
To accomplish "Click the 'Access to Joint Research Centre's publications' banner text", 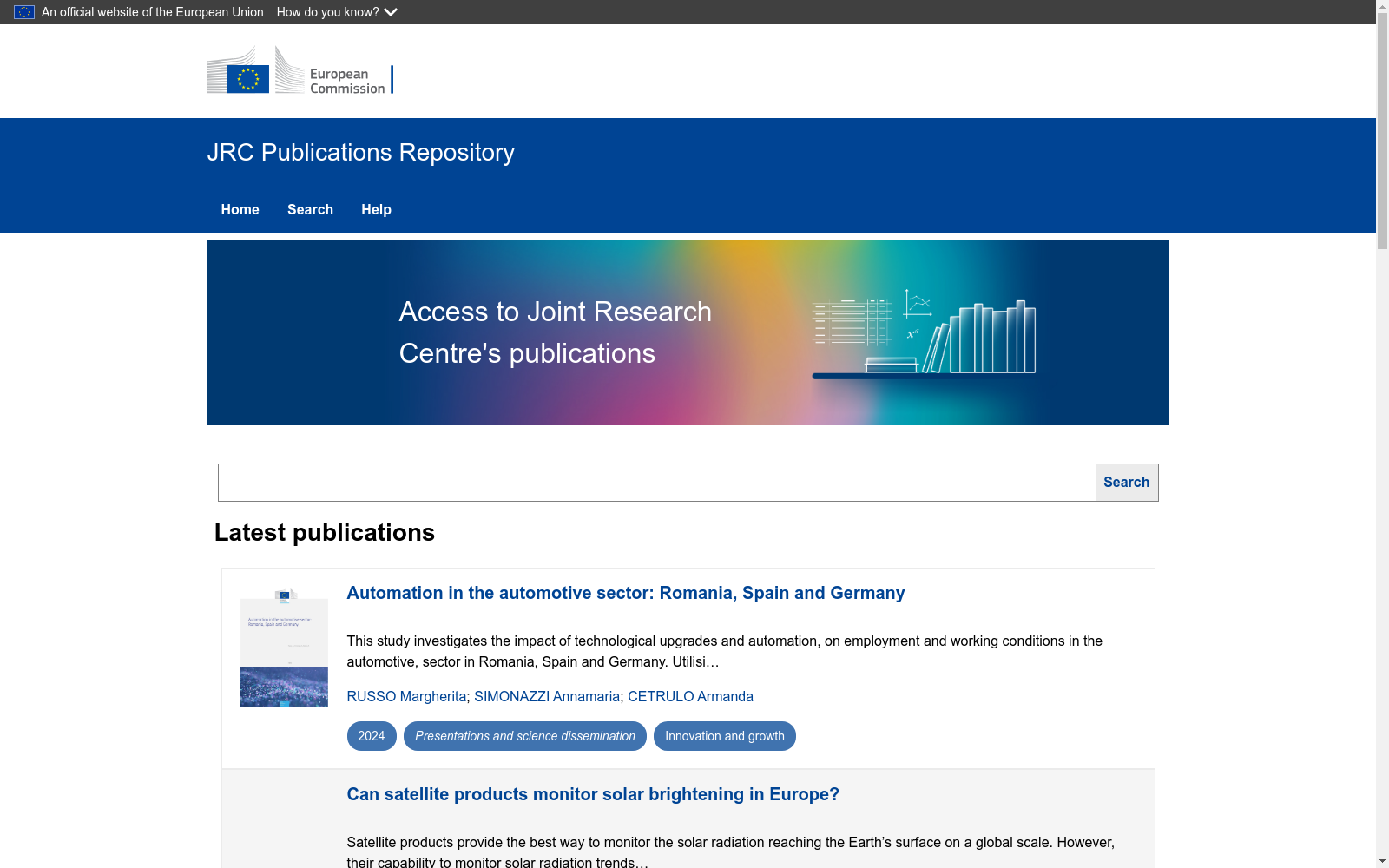I will pyautogui.click(x=556, y=332).
